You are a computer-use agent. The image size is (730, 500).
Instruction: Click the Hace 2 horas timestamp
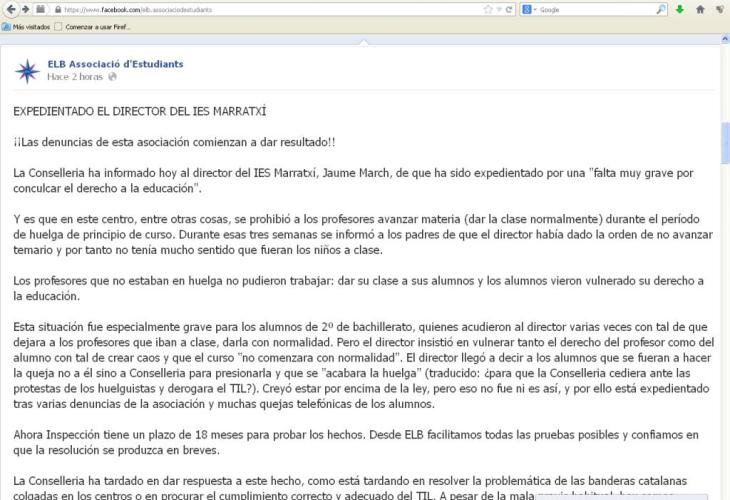[x=77, y=77]
